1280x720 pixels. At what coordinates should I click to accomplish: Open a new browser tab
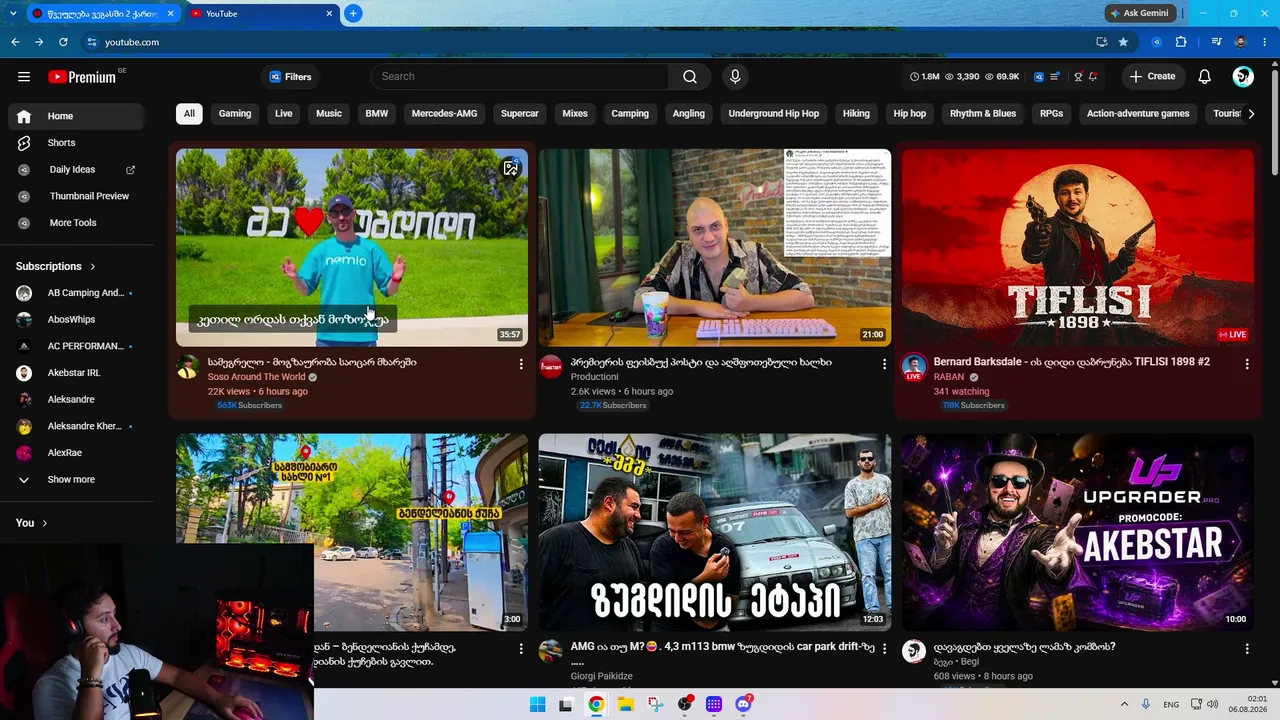[x=353, y=13]
